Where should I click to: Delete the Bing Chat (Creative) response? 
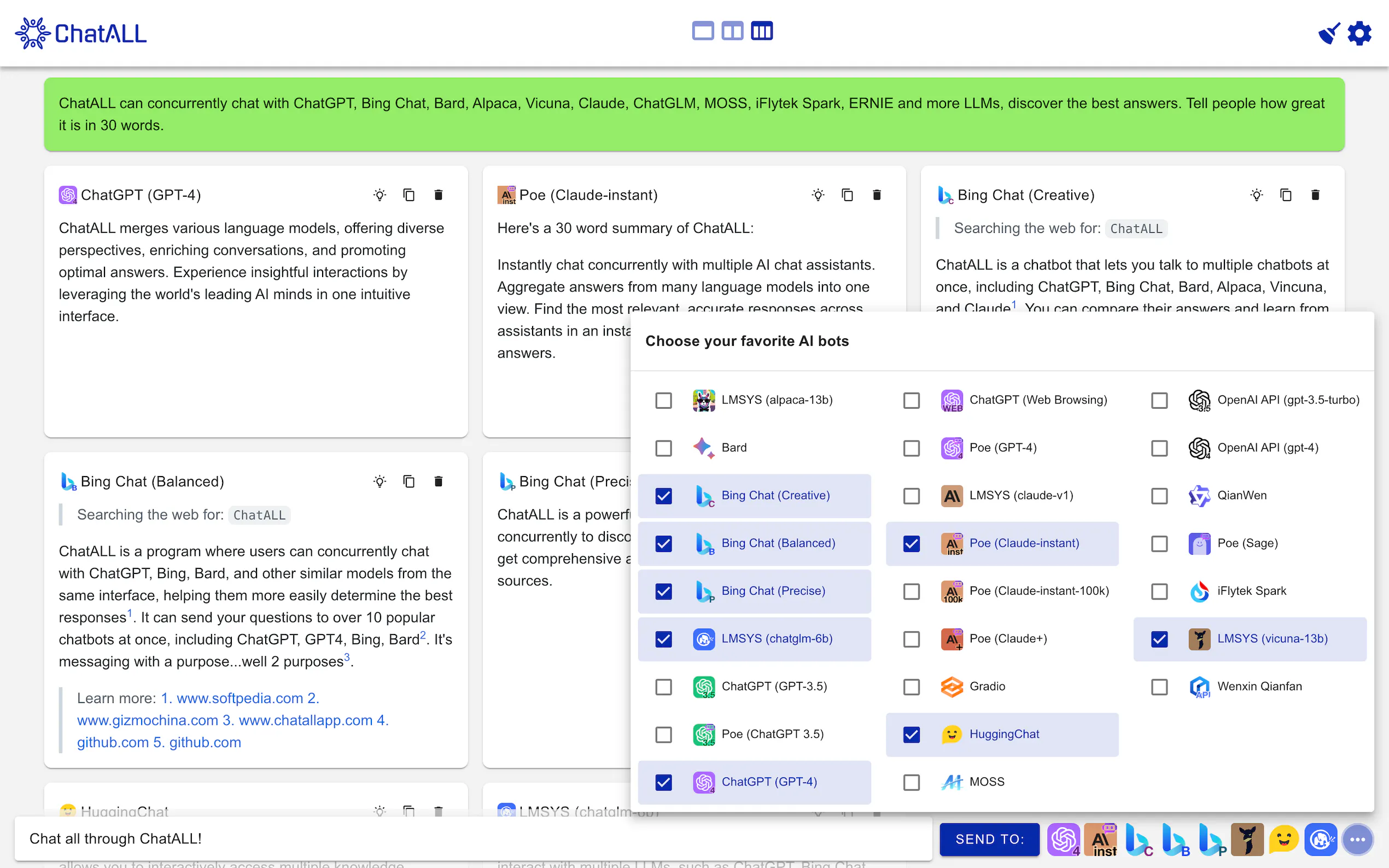click(x=1315, y=195)
